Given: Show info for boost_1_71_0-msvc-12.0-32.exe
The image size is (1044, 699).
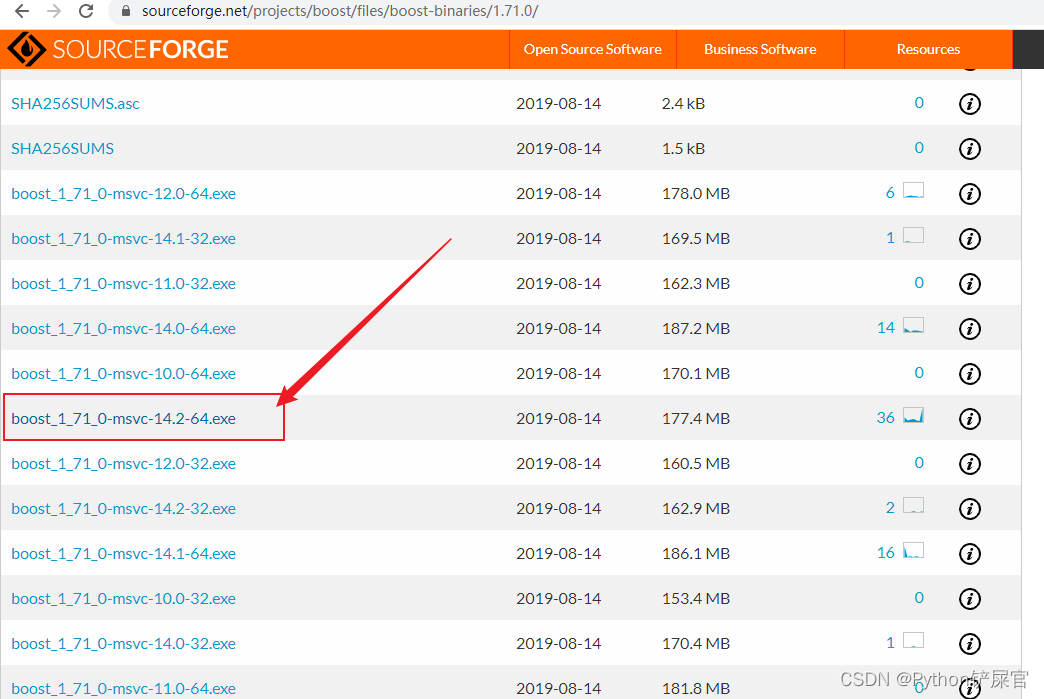Looking at the screenshot, I should click(969, 463).
